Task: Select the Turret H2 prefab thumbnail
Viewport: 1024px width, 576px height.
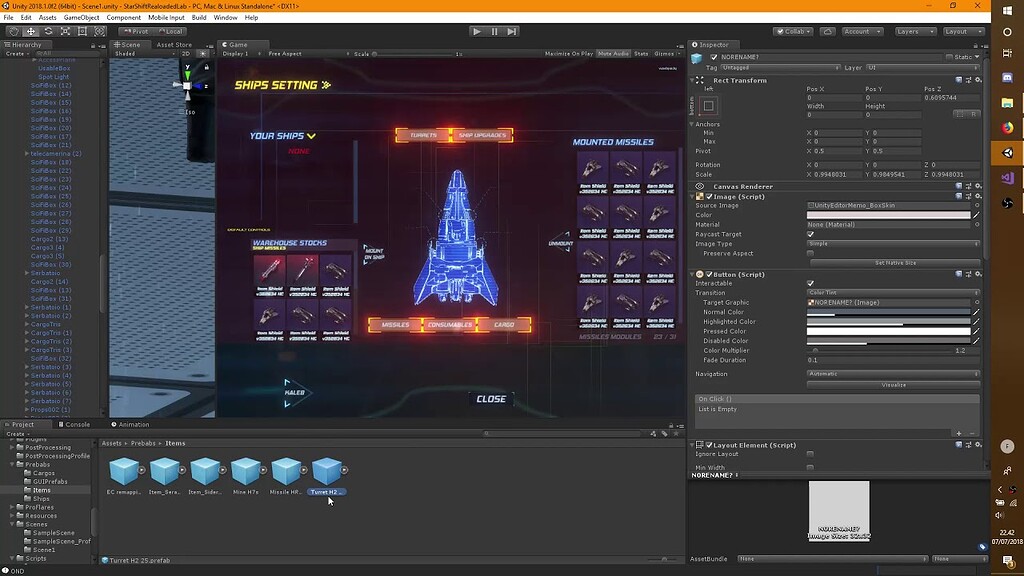Action: tap(327, 472)
